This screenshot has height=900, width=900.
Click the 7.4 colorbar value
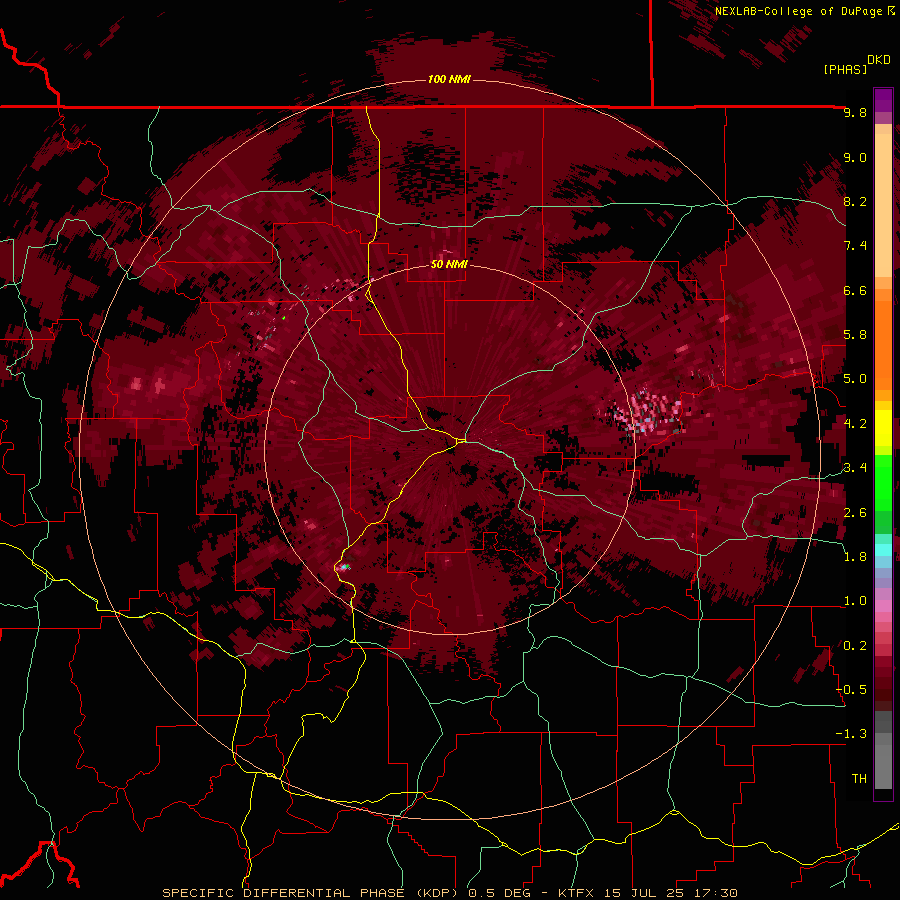coord(855,246)
